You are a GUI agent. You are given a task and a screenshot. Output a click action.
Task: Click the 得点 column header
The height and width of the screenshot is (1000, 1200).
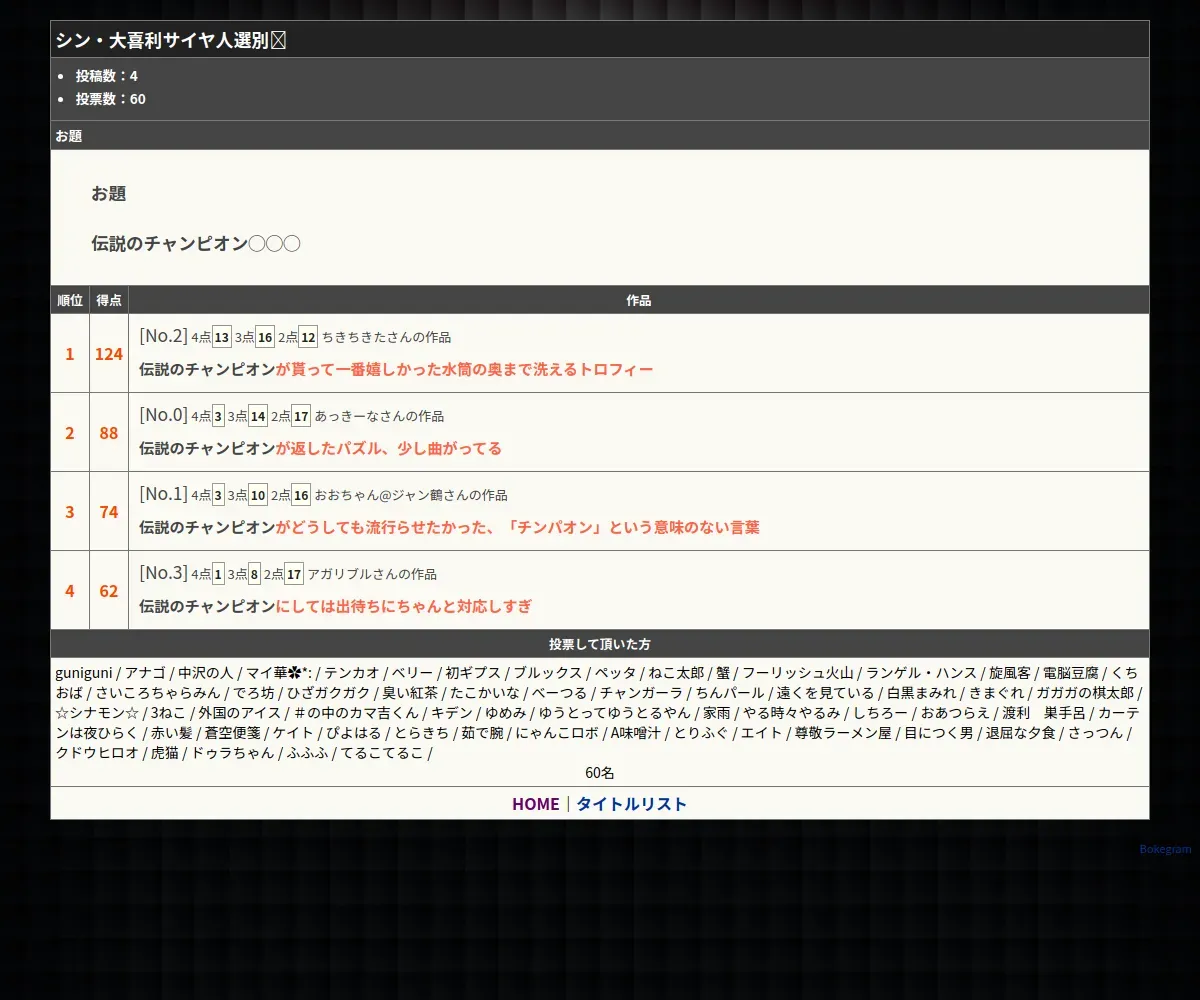pos(109,300)
